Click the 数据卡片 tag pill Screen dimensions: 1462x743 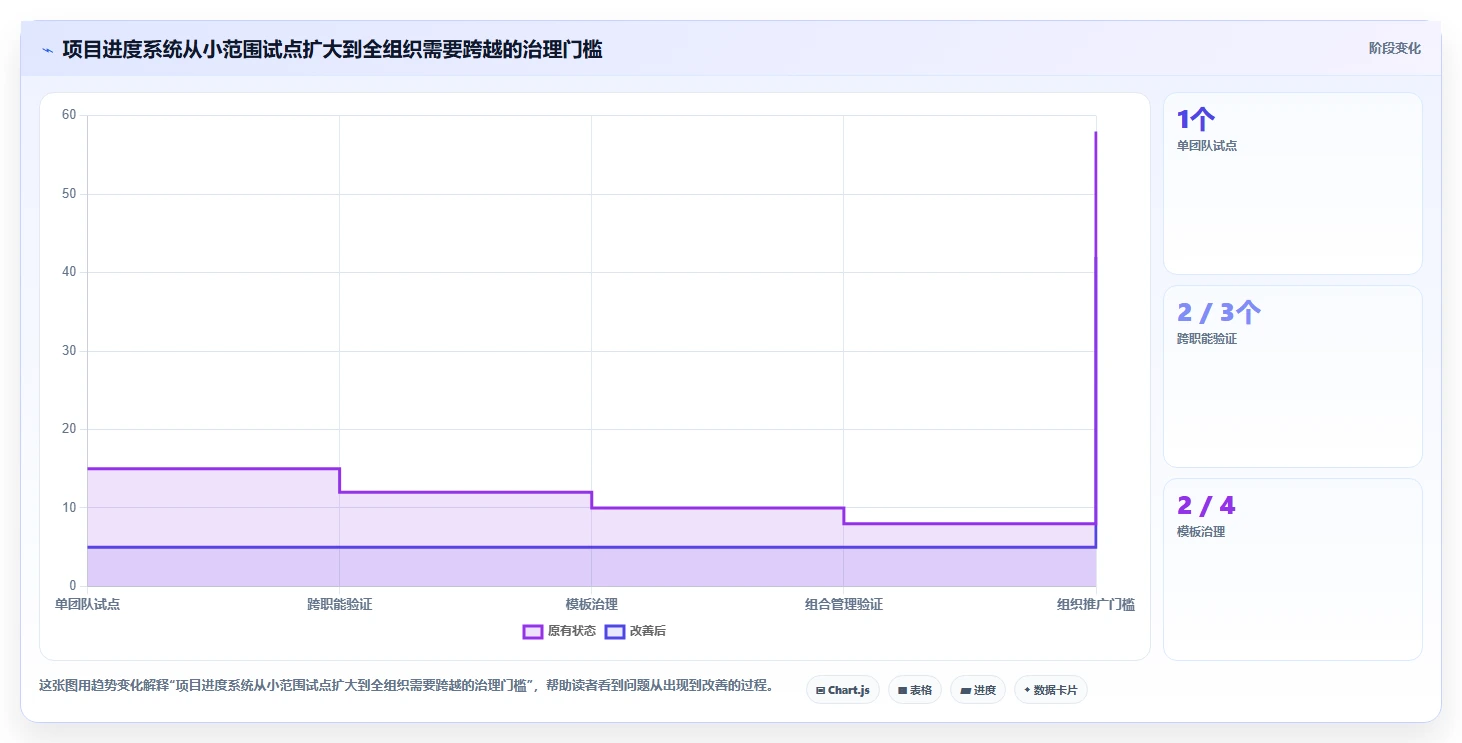coord(1051,690)
